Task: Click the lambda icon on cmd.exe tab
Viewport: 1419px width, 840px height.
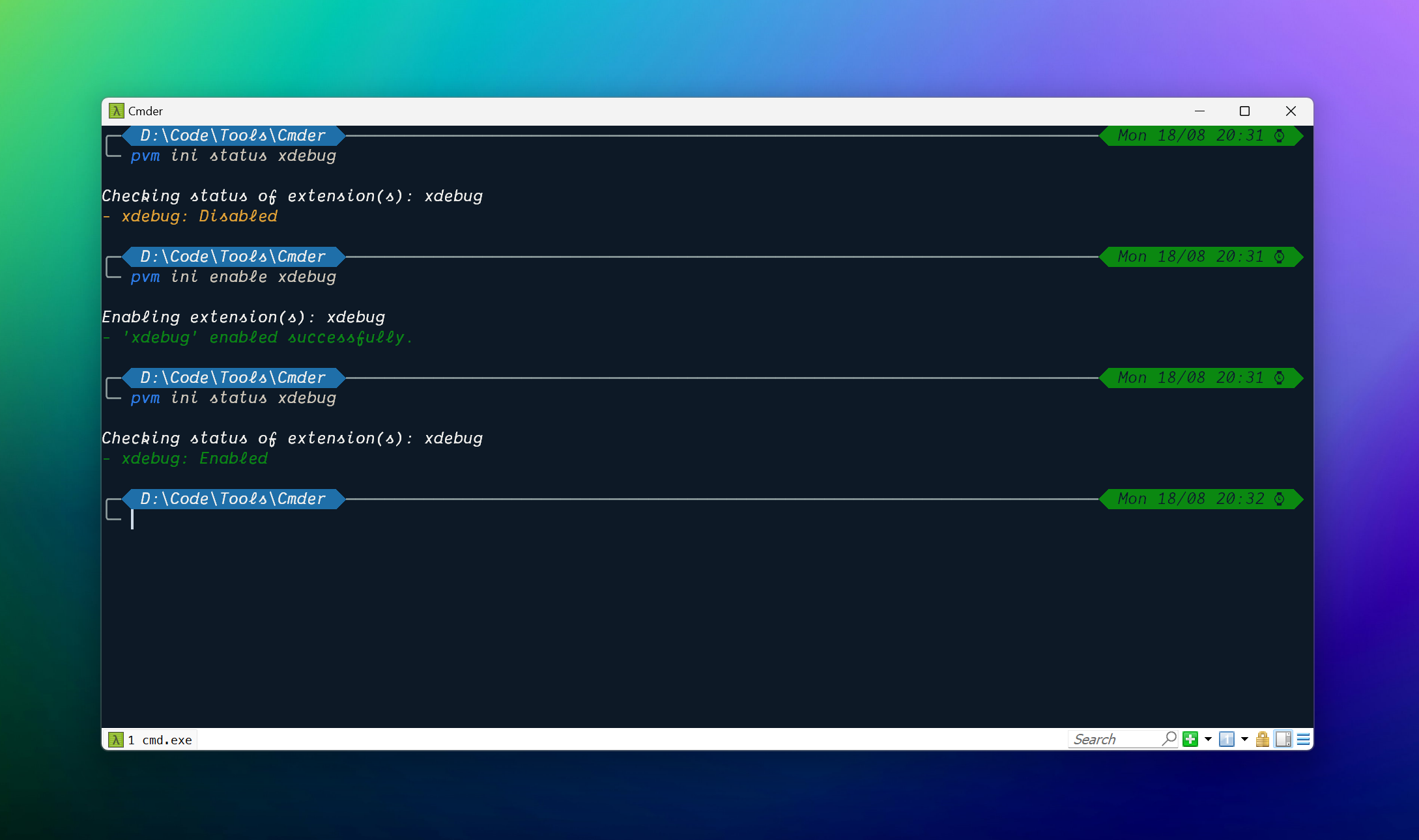Action: pos(116,740)
